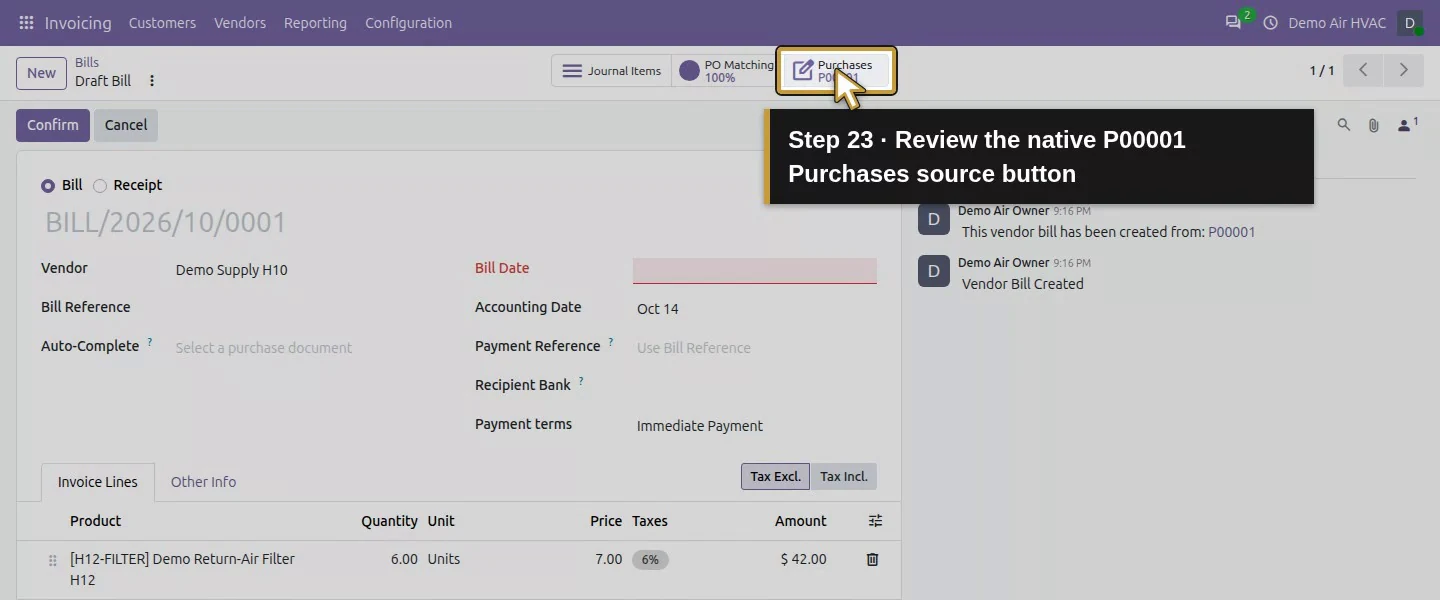Screen dimensions: 1440x600
Task: Show followers person icon
Action: coord(1408,125)
